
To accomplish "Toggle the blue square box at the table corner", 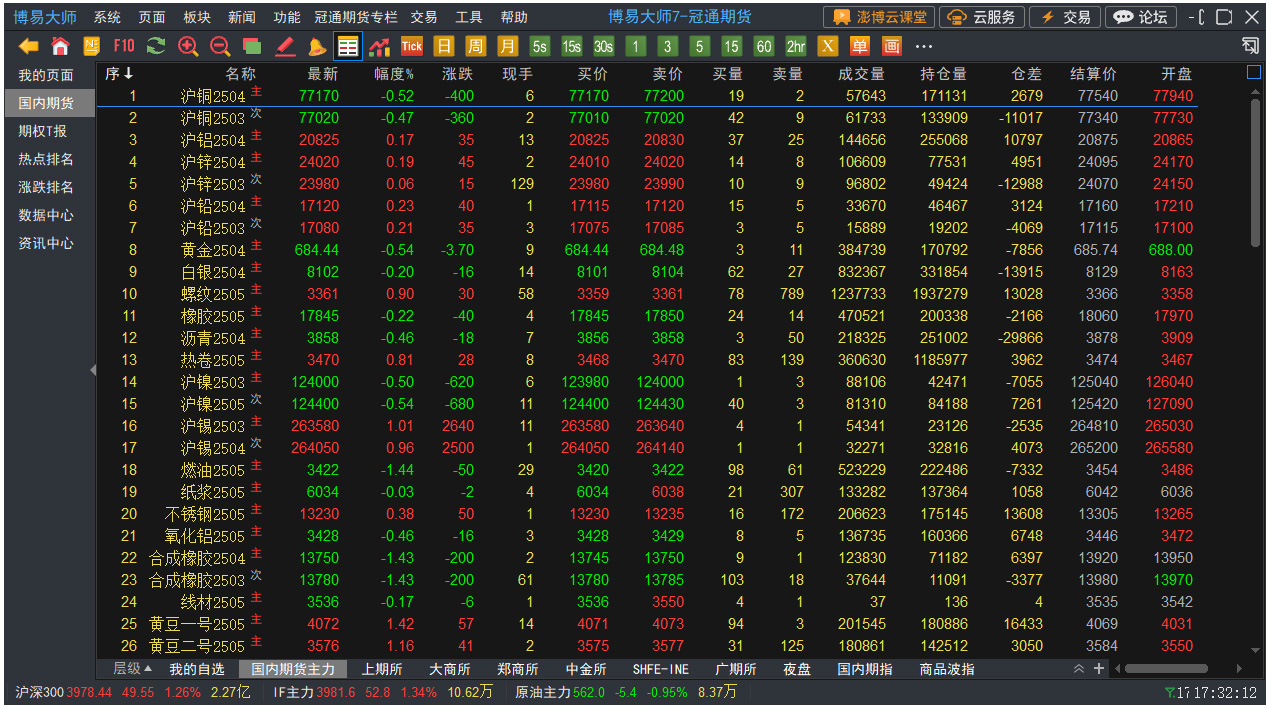I will point(1254,72).
